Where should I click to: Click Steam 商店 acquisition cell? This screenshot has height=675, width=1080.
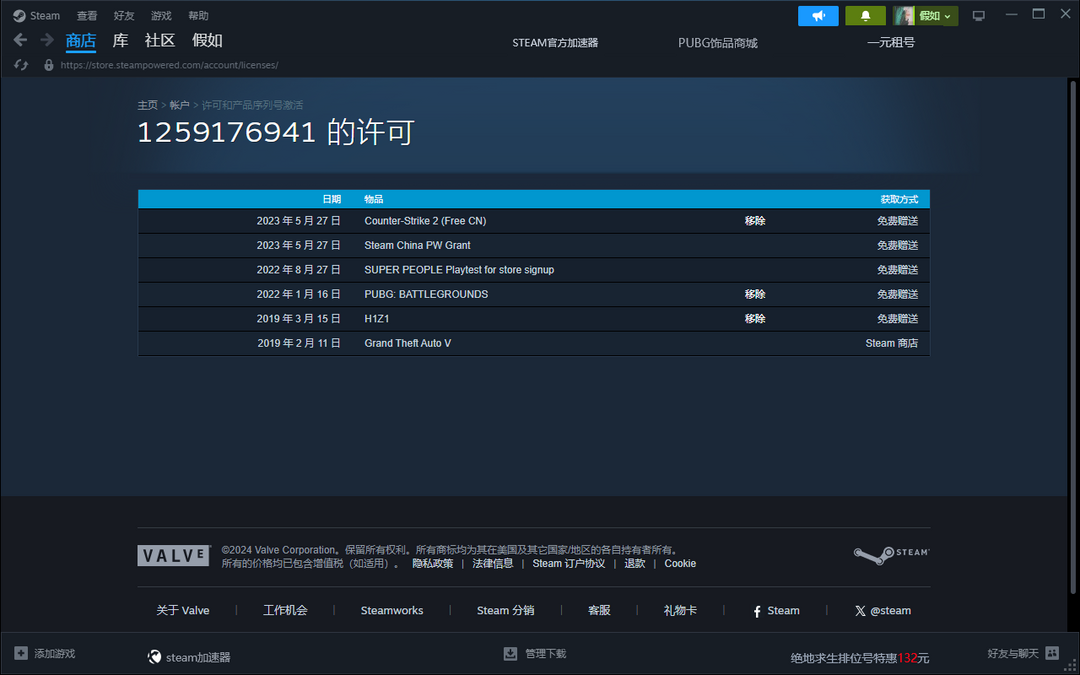(x=892, y=343)
